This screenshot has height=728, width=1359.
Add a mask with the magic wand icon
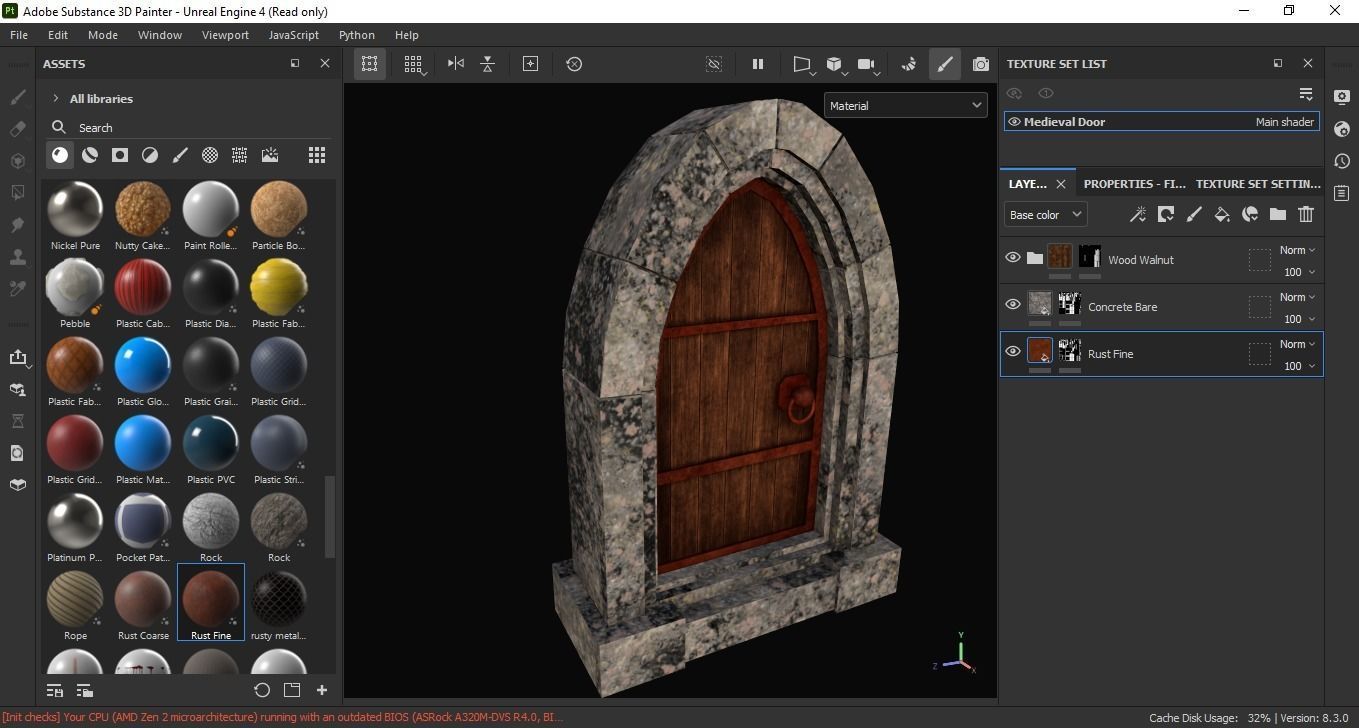[1137, 214]
